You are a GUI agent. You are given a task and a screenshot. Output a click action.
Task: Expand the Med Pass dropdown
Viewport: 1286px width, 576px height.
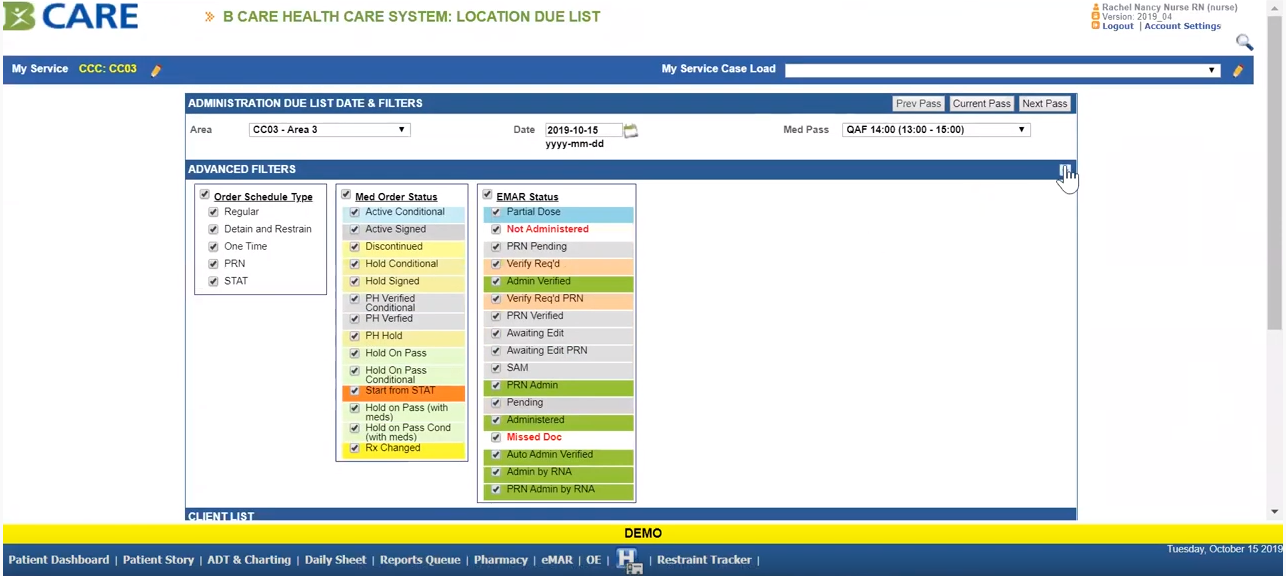click(935, 130)
